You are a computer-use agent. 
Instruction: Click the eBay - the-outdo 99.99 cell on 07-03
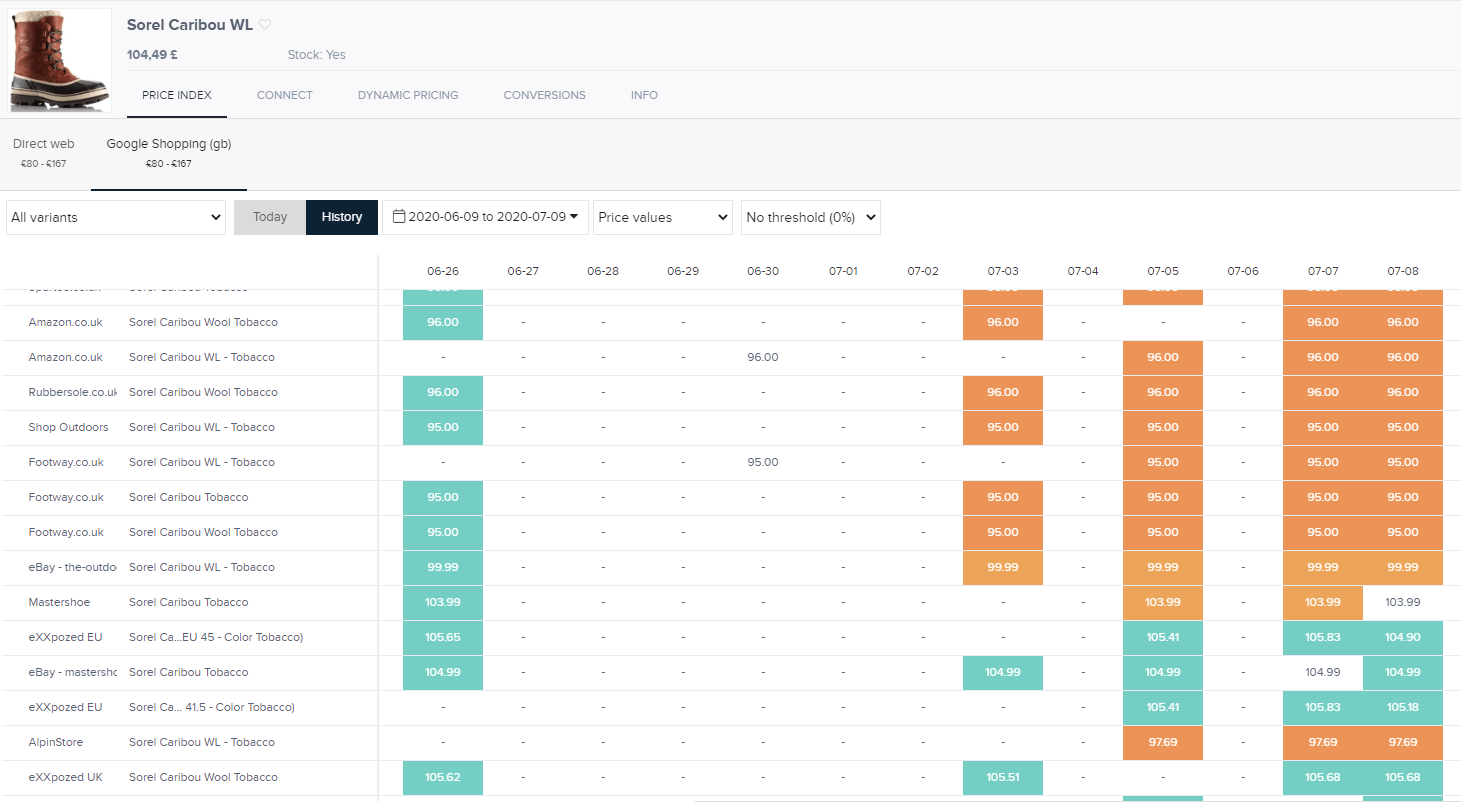(1003, 568)
